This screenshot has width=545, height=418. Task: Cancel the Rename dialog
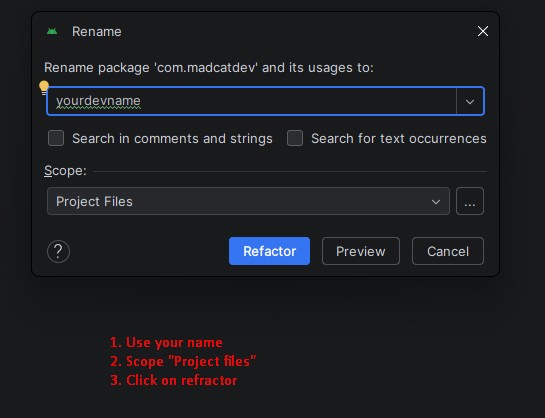[448, 251]
